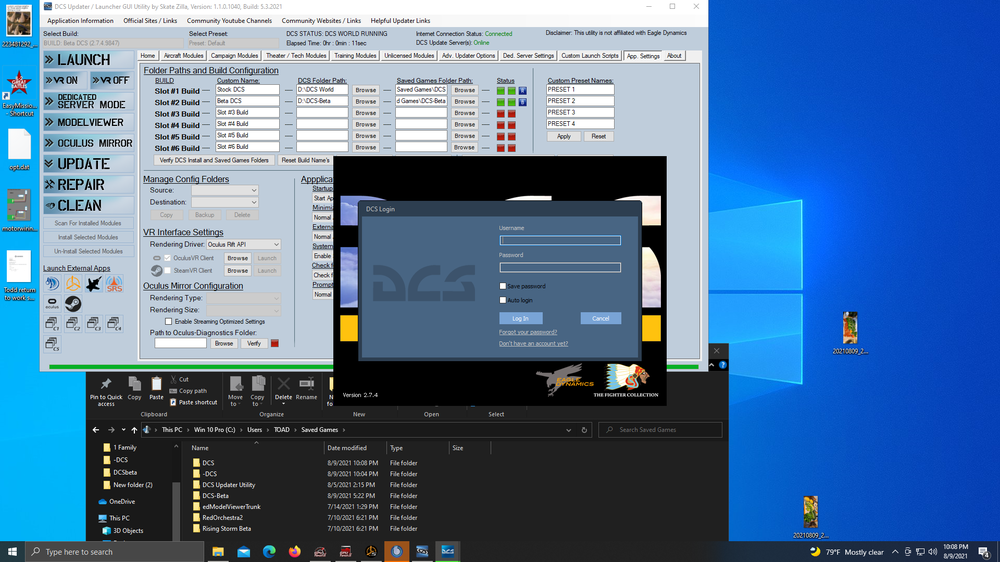Open the Rendering Size dropdown
The image size is (1000, 562).
coord(243,310)
